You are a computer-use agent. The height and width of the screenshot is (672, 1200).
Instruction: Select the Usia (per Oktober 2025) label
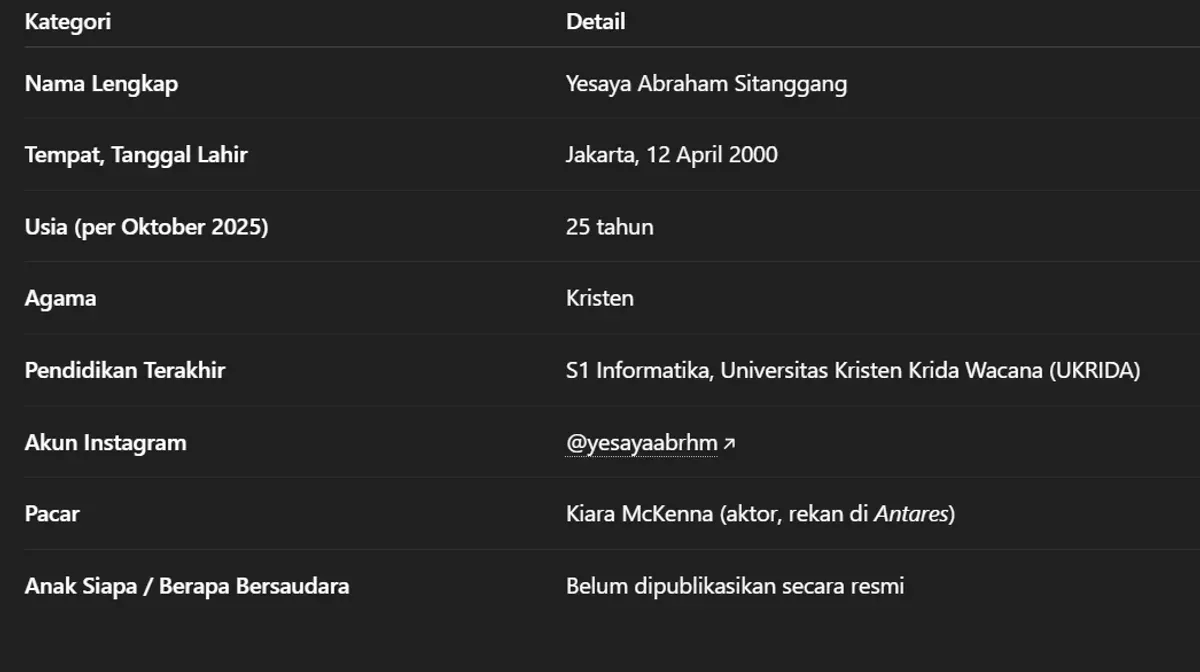click(x=146, y=227)
